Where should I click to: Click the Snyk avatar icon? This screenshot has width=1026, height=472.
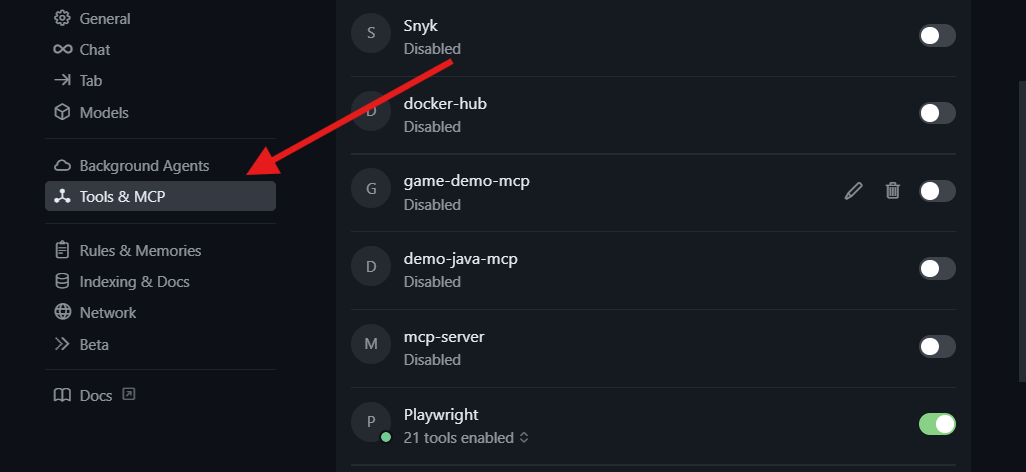point(372,33)
